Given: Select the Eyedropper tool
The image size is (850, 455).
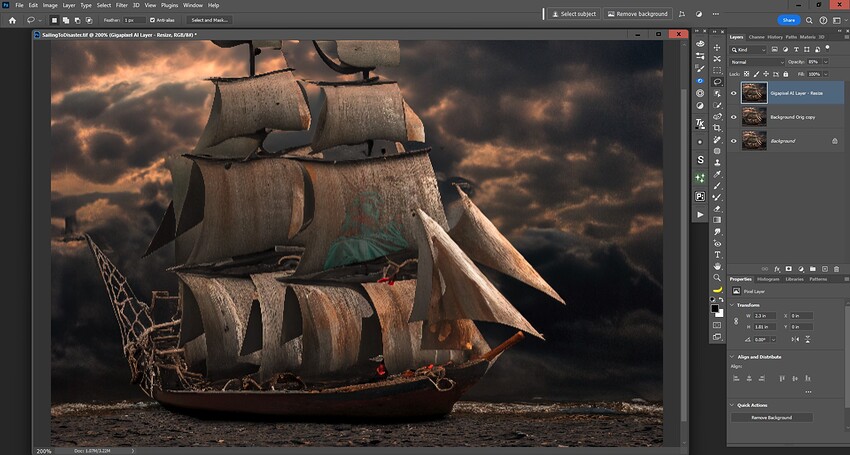Looking at the screenshot, I should [717, 175].
